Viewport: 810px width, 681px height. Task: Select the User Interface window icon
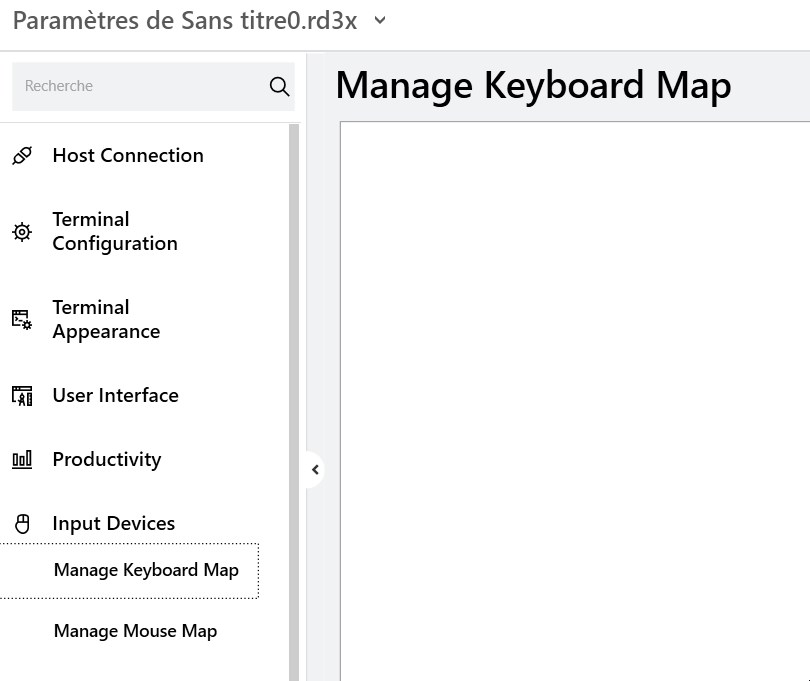[21, 395]
